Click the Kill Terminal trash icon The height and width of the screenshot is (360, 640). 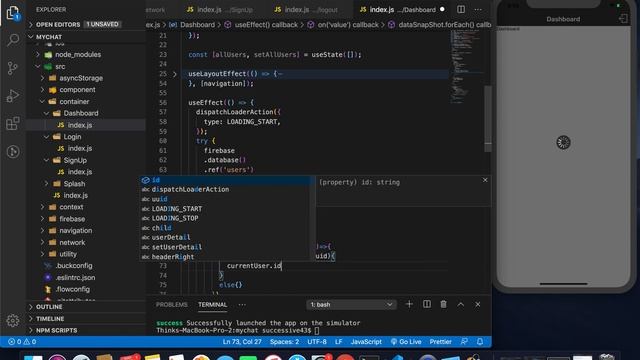click(443, 304)
